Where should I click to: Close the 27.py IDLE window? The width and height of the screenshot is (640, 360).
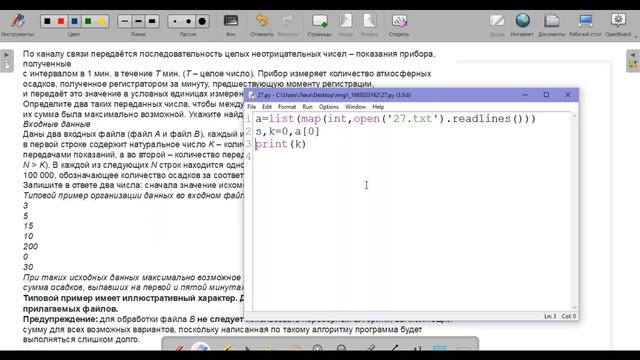point(567,95)
